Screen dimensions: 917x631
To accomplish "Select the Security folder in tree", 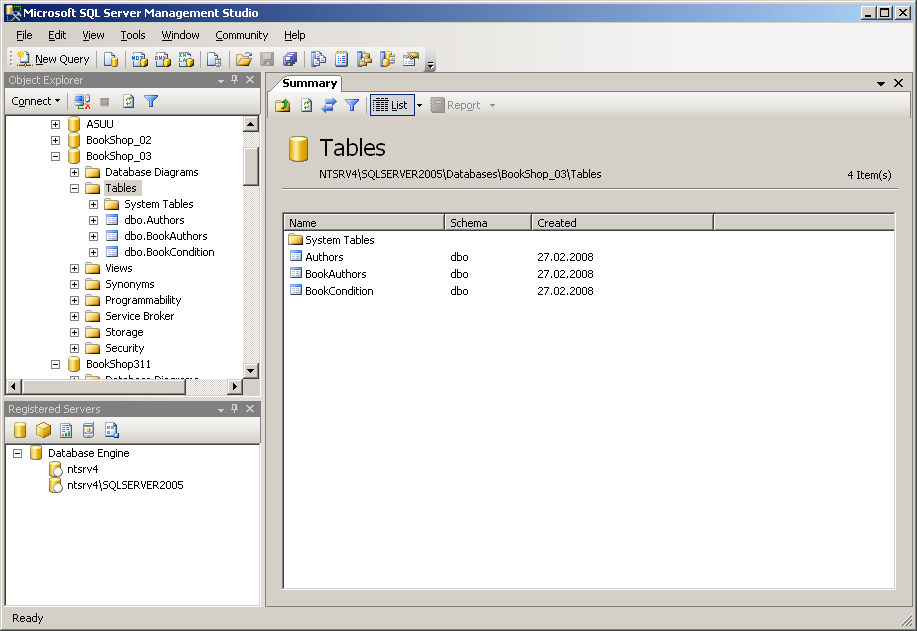I will tap(125, 348).
